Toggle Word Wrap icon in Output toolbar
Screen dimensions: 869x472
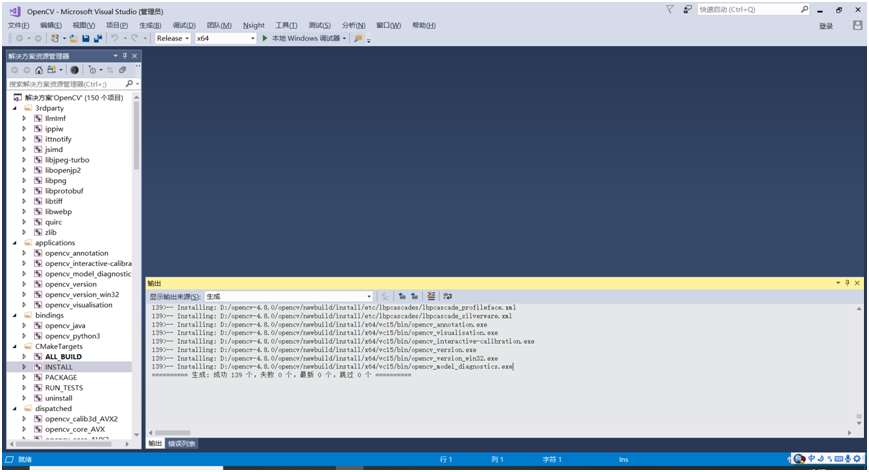pyautogui.click(x=448, y=296)
